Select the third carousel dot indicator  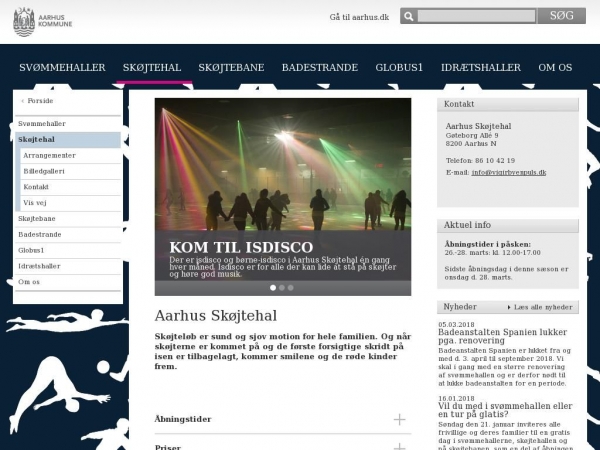pyautogui.click(x=291, y=287)
